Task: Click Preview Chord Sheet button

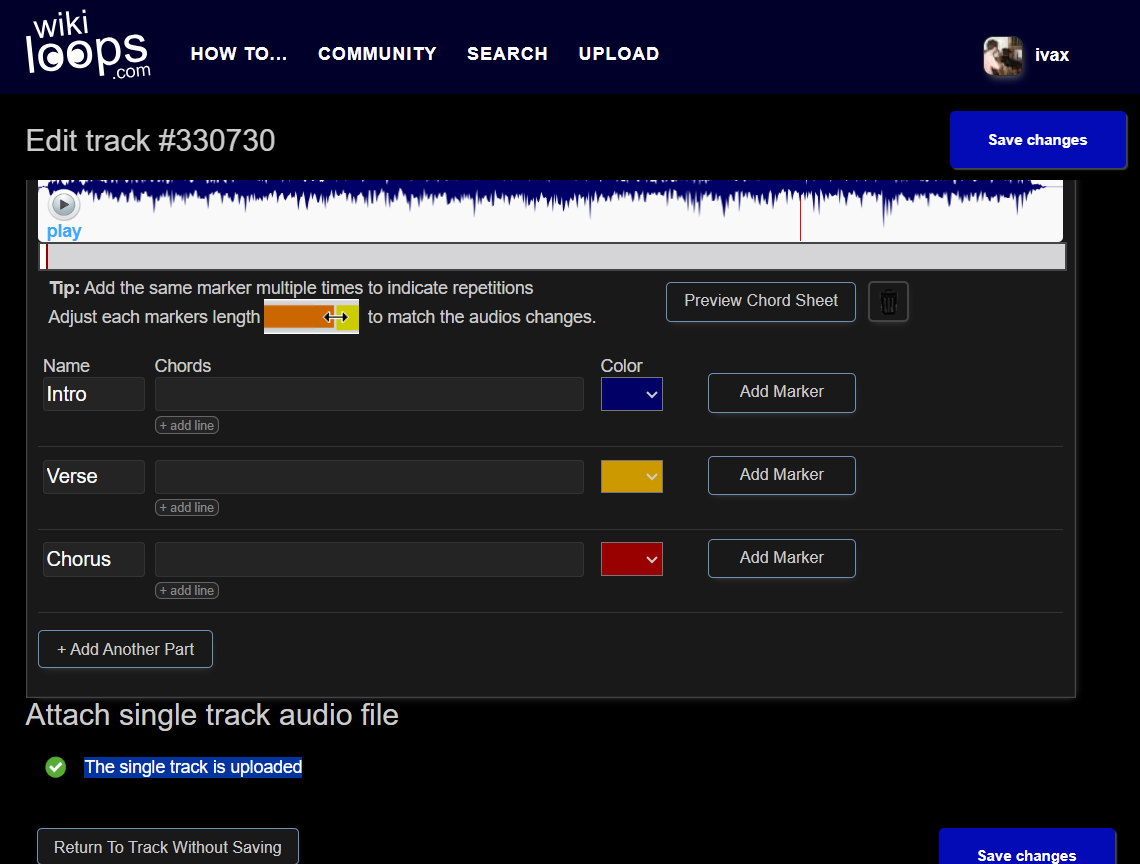Action: [760, 301]
